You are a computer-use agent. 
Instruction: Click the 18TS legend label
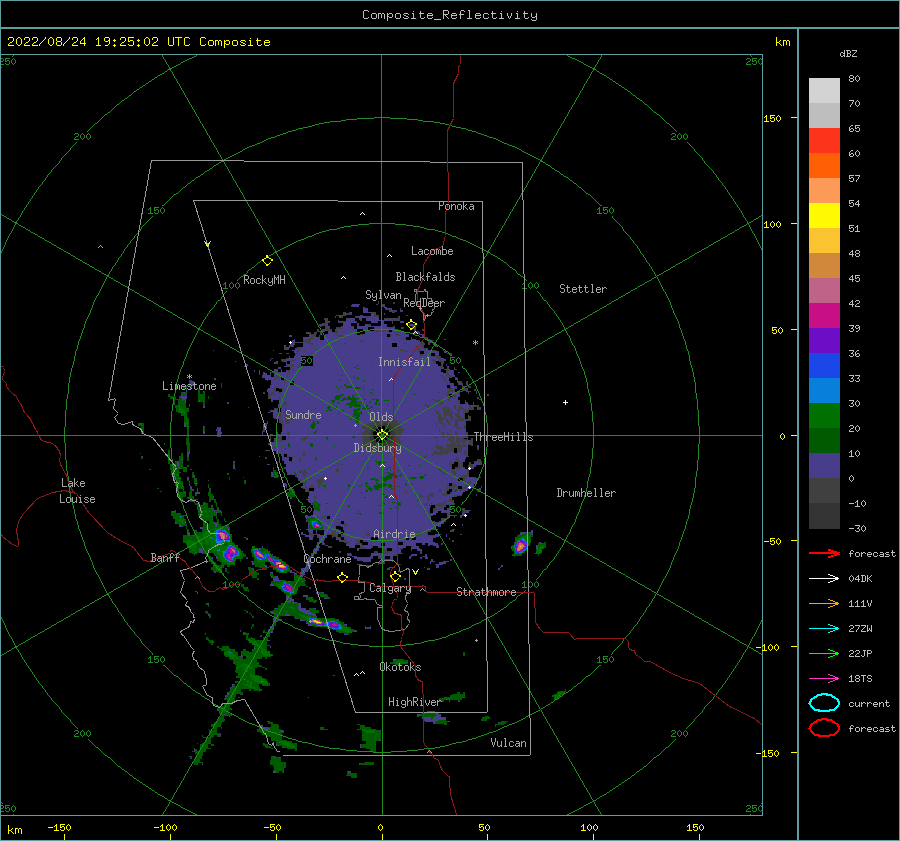pos(860,679)
